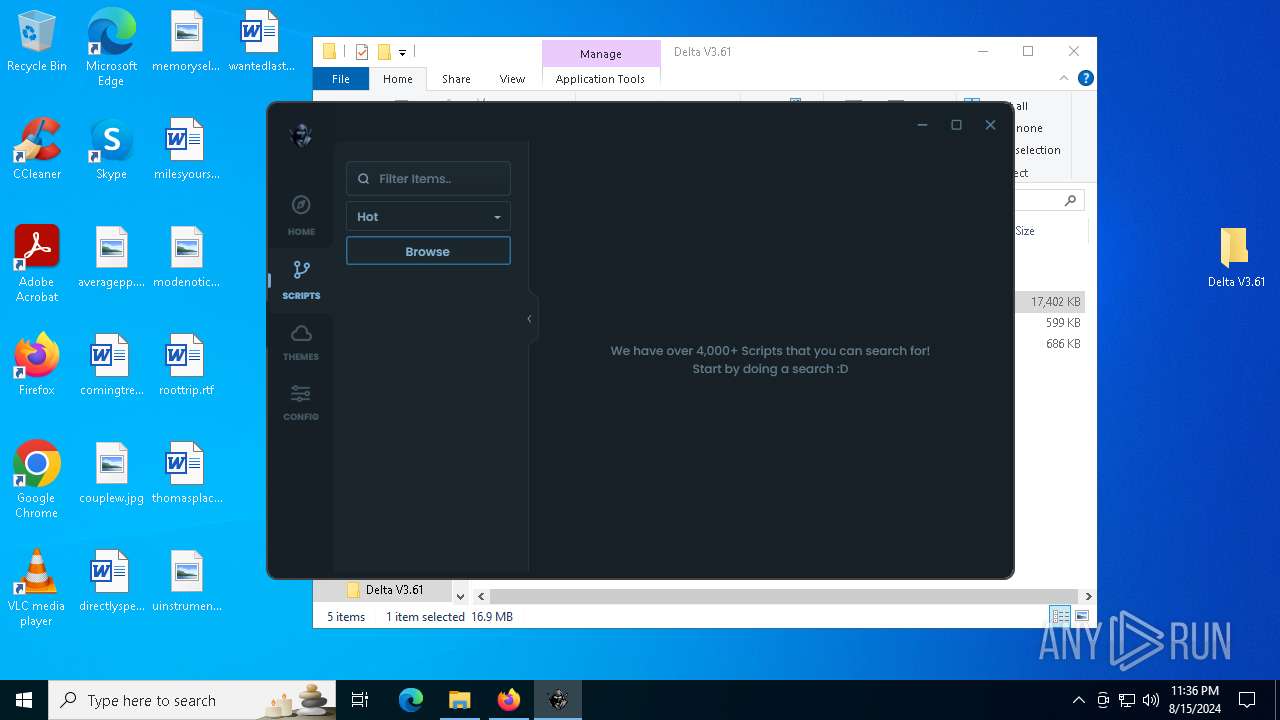Close the Delta app window
This screenshot has height=720, width=1280.
click(x=990, y=125)
